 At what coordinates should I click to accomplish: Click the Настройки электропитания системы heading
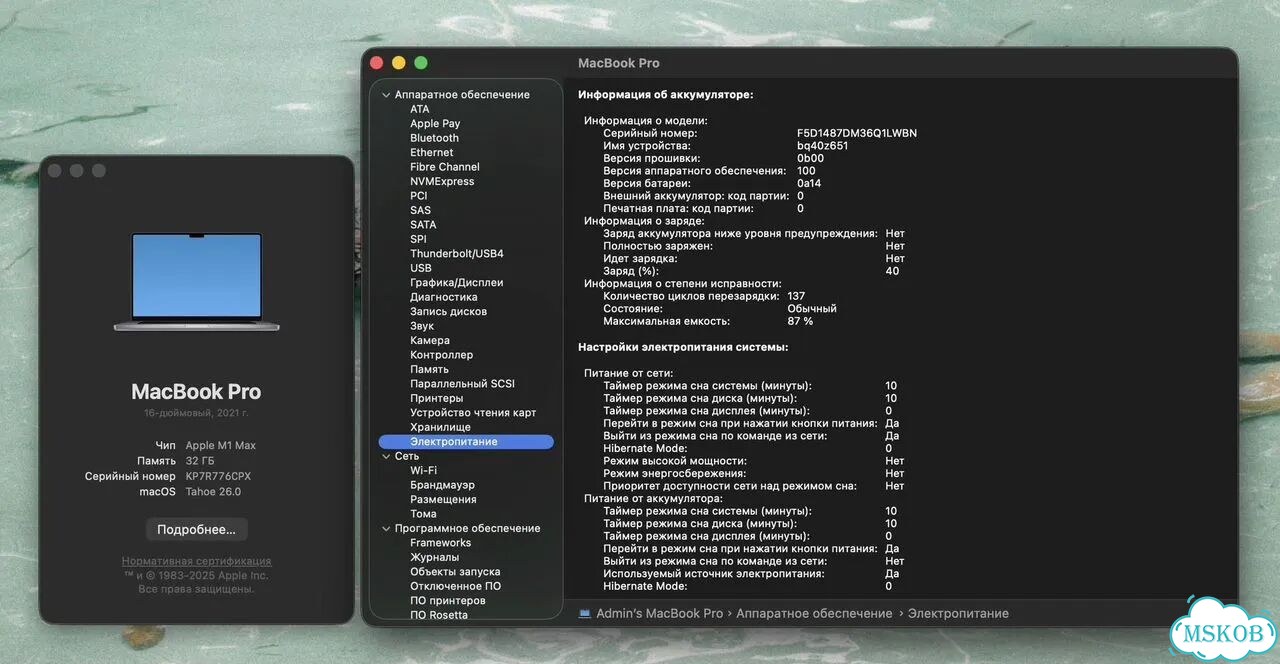[683, 347]
